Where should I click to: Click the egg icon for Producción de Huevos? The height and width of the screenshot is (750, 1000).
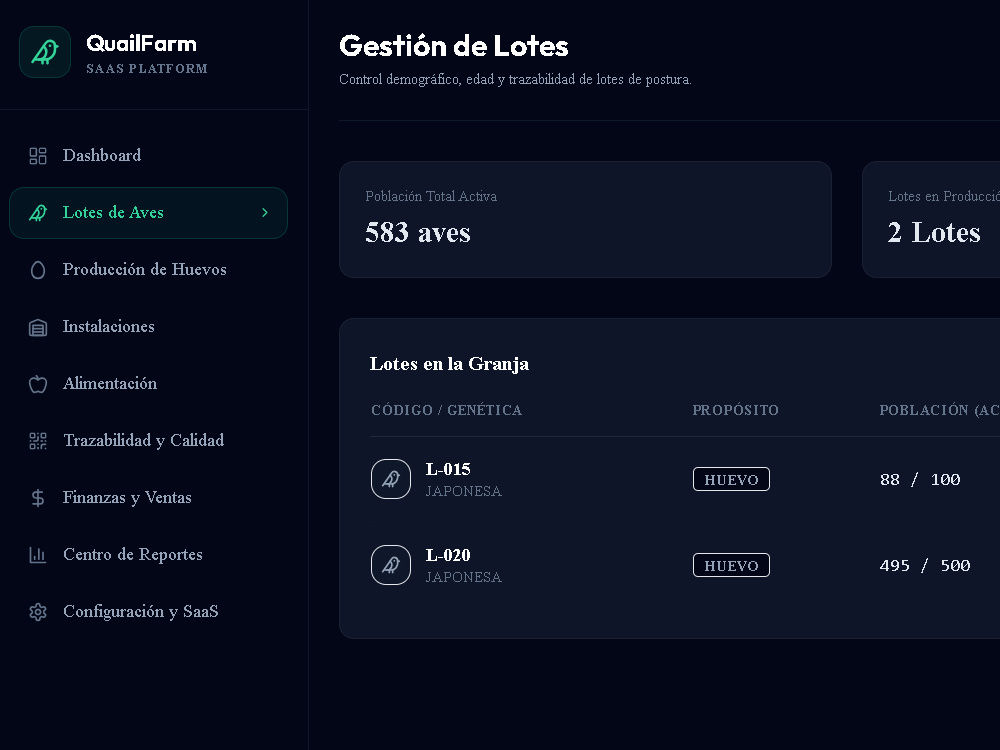[x=38, y=270]
